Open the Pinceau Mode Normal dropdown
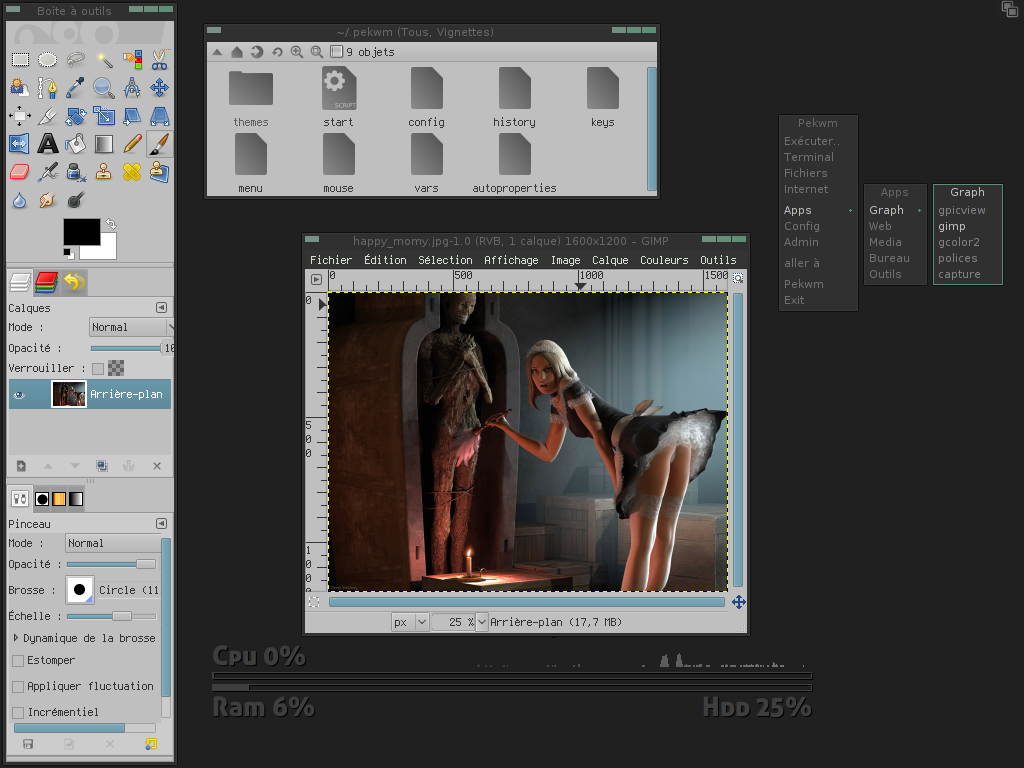Image resolution: width=1024 pixels, height=768 pixels. (x=113, y=543)
